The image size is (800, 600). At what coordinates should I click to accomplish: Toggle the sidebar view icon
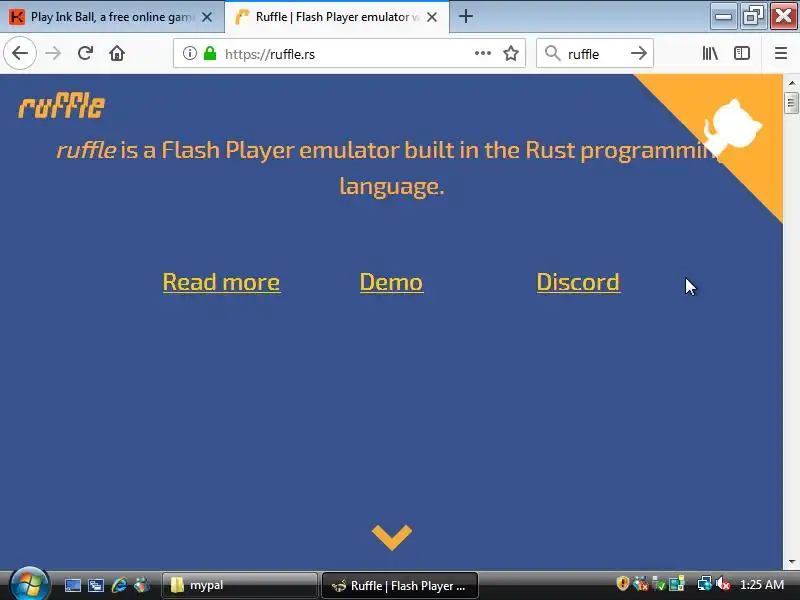(x=741, y=53)
